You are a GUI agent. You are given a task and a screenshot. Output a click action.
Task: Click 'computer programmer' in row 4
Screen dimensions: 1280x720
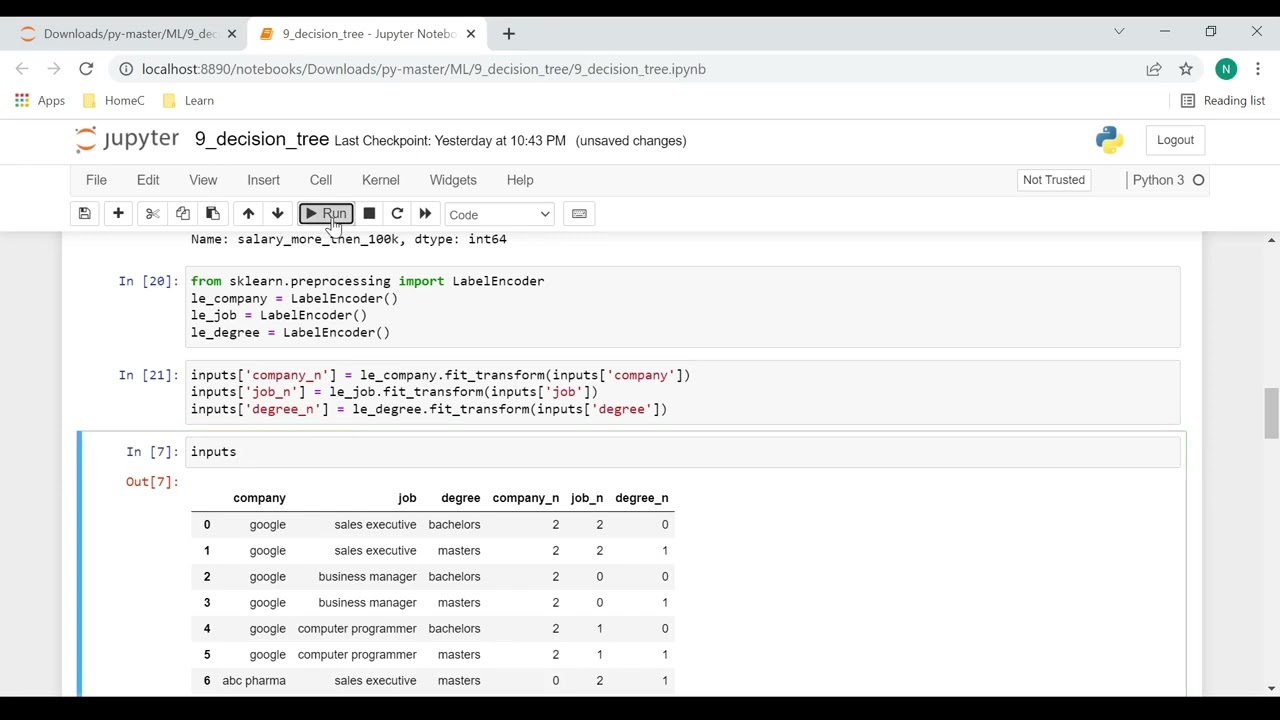click(357, 629)
